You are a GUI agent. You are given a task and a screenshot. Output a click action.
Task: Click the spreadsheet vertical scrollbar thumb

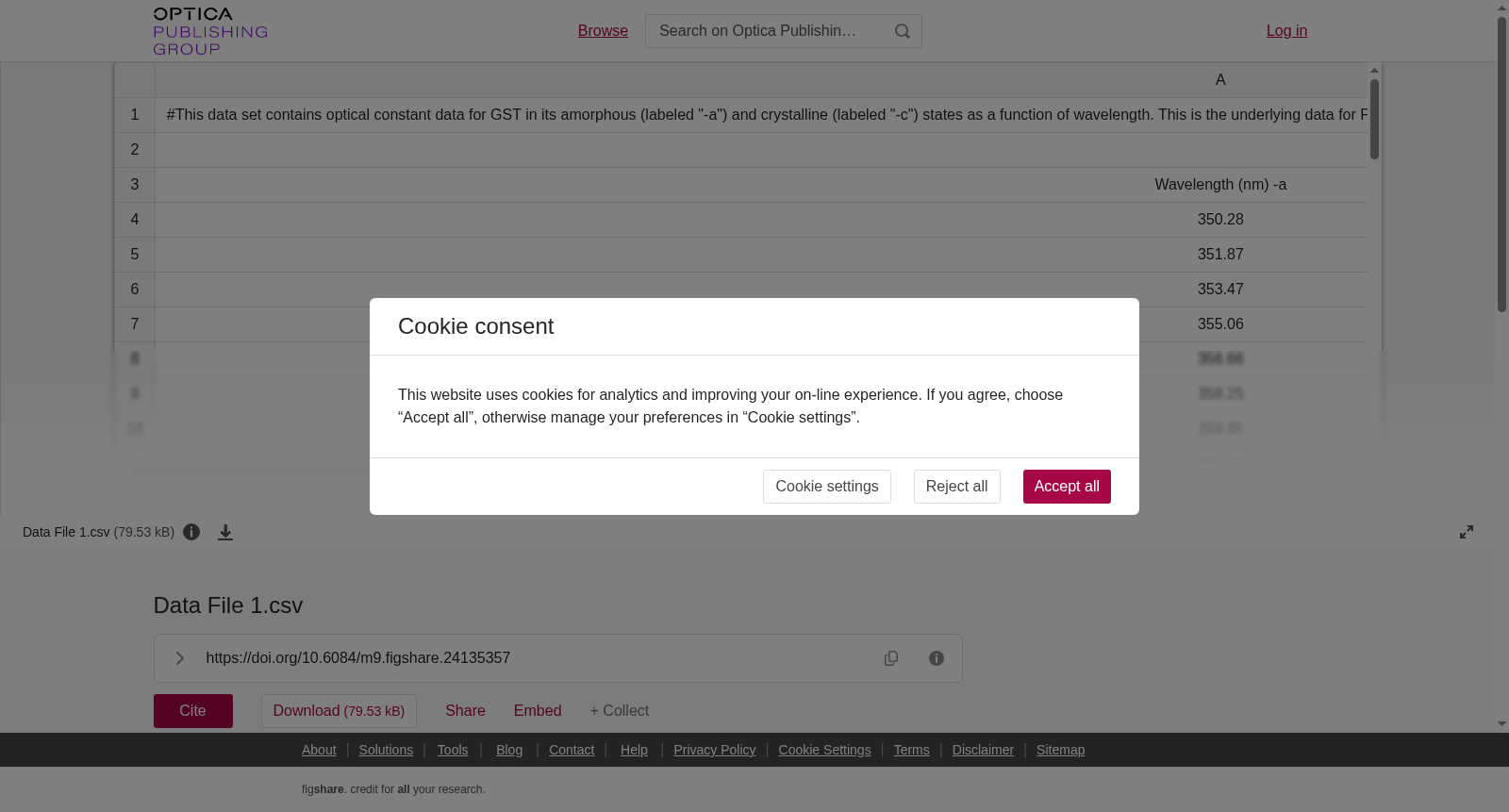1374,118
